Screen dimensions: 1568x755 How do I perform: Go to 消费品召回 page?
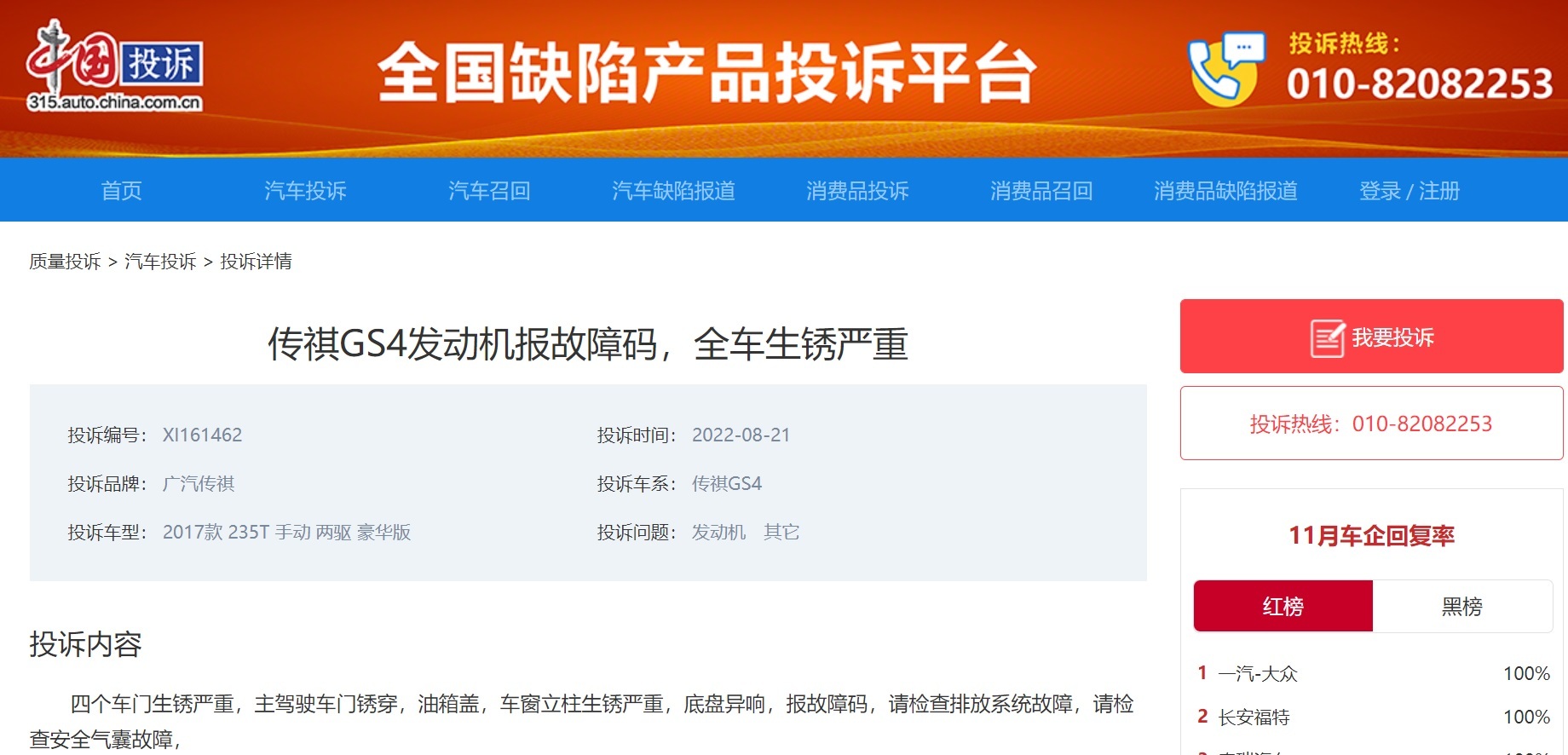1041,191
